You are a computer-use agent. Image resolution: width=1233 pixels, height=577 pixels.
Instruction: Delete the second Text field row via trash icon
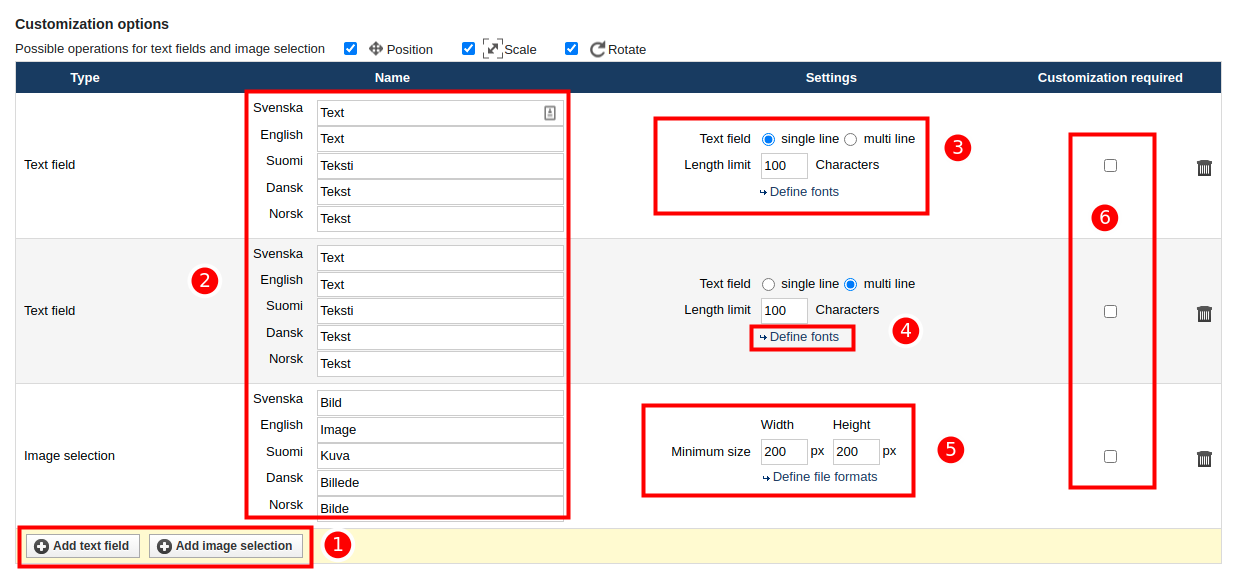(1204, 314)
